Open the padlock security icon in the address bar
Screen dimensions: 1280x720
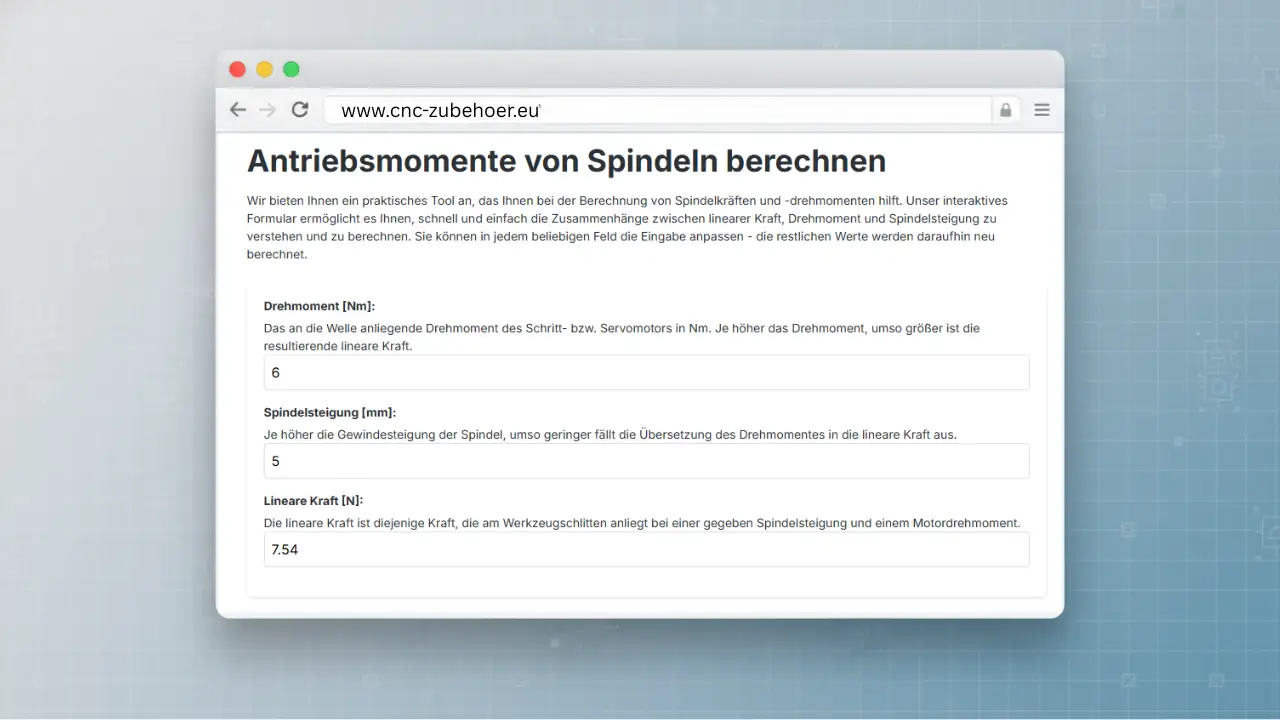[x=1005, y=110]
